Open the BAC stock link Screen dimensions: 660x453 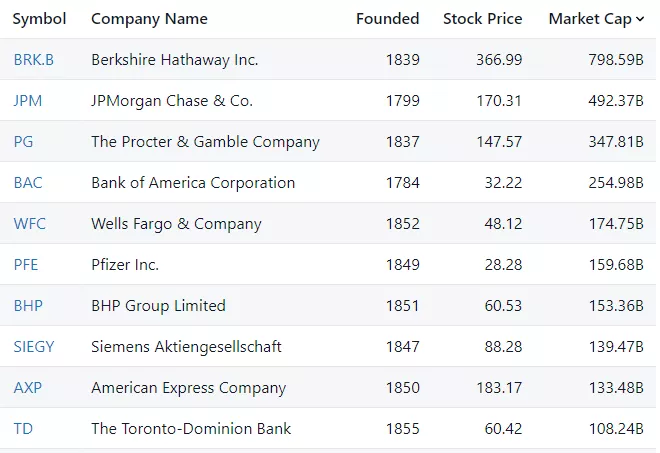28,183
